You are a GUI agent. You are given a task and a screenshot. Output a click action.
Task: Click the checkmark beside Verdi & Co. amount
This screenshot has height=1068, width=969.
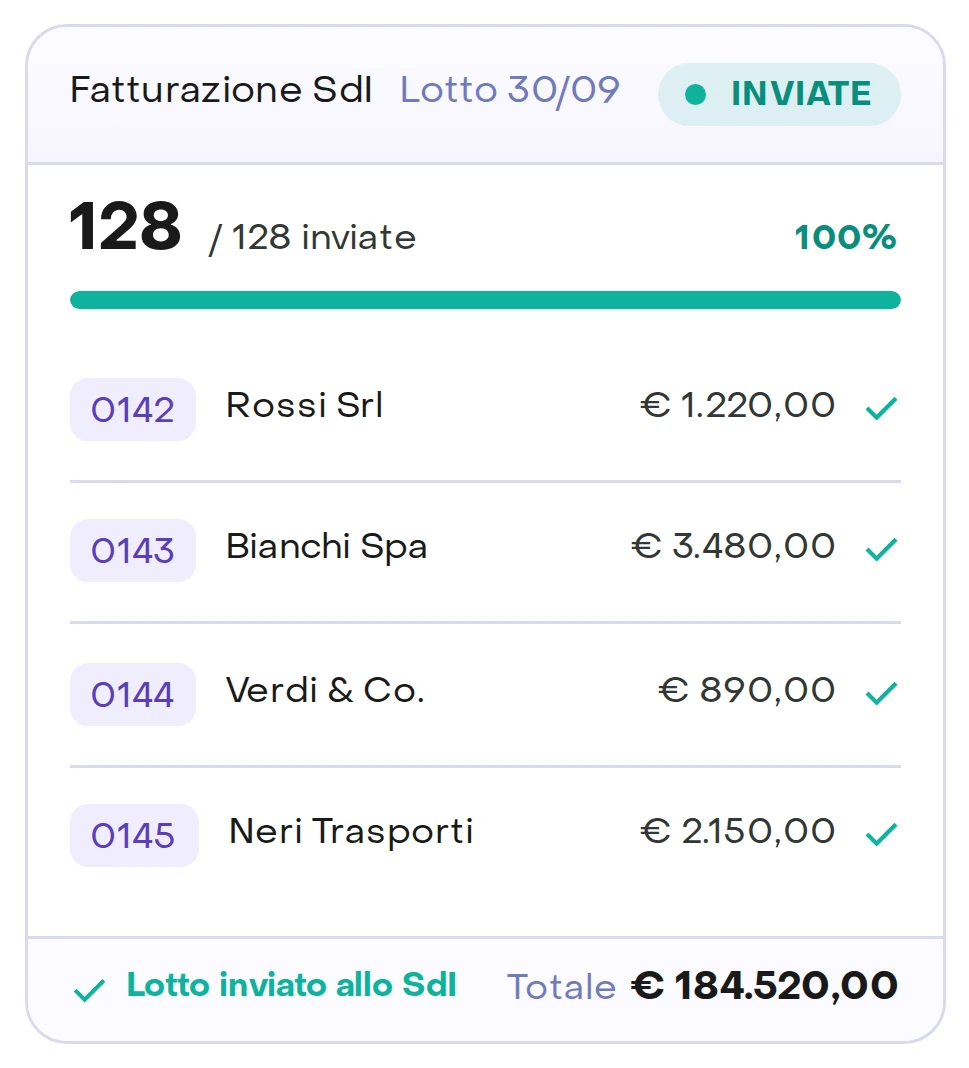click(x=881, y=693)
